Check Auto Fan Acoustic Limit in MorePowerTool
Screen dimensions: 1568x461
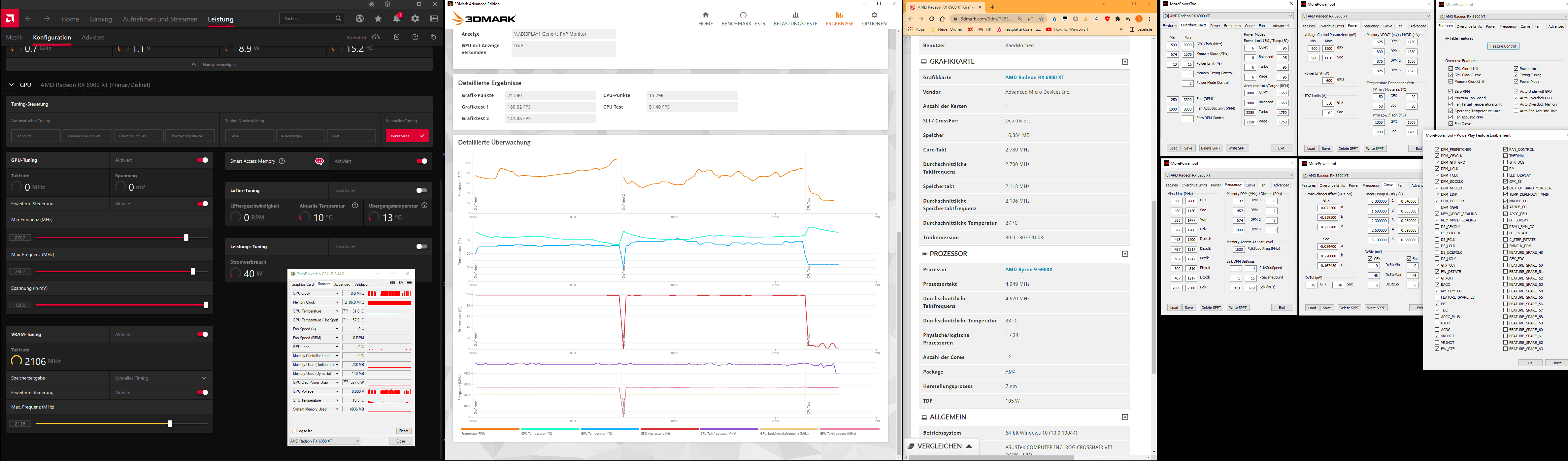(1516, 111)
